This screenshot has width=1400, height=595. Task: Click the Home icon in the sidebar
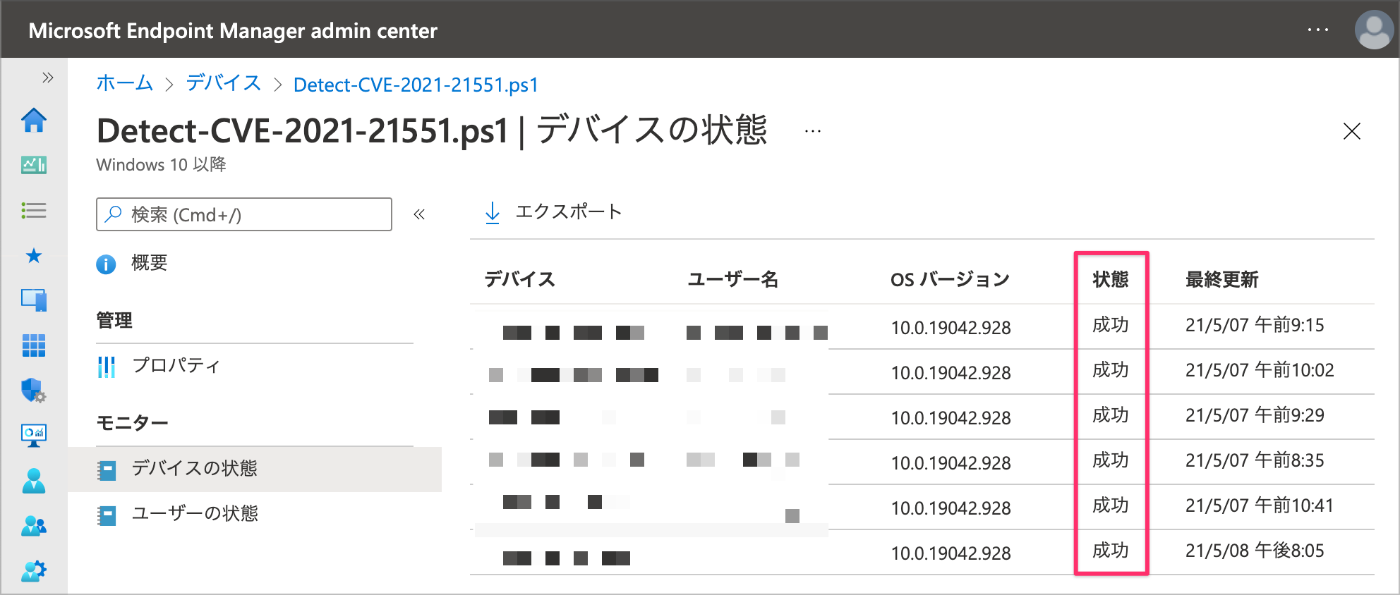point(34,121)
